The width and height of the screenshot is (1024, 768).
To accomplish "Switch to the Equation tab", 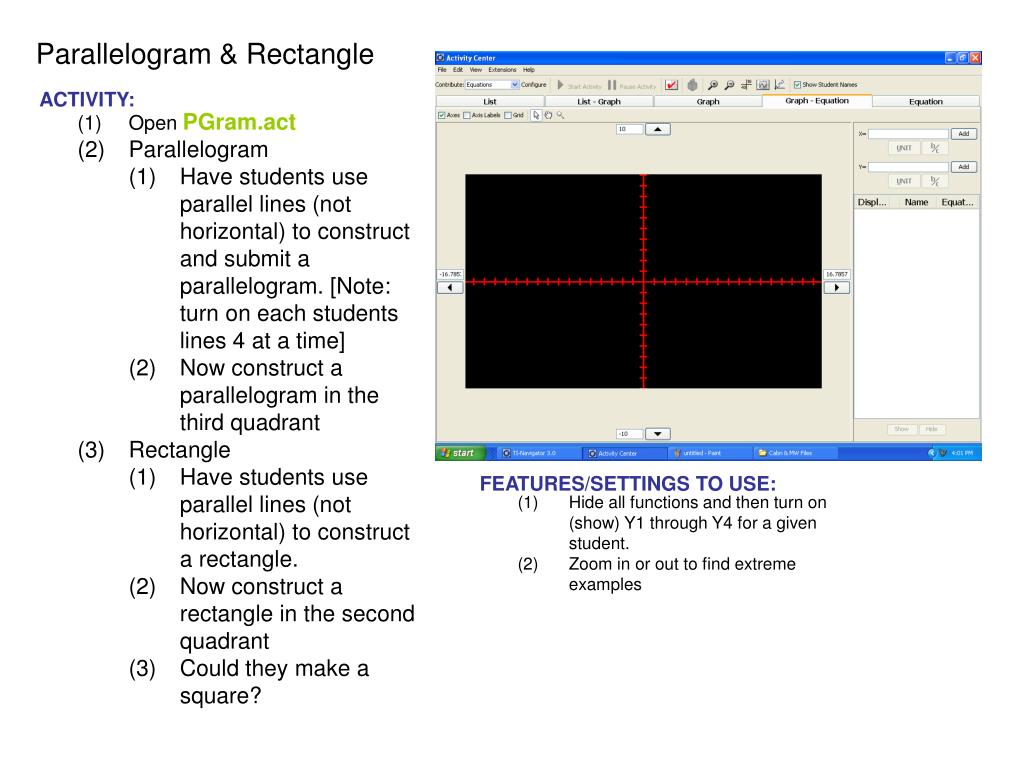I will click(x=926, y=101).
